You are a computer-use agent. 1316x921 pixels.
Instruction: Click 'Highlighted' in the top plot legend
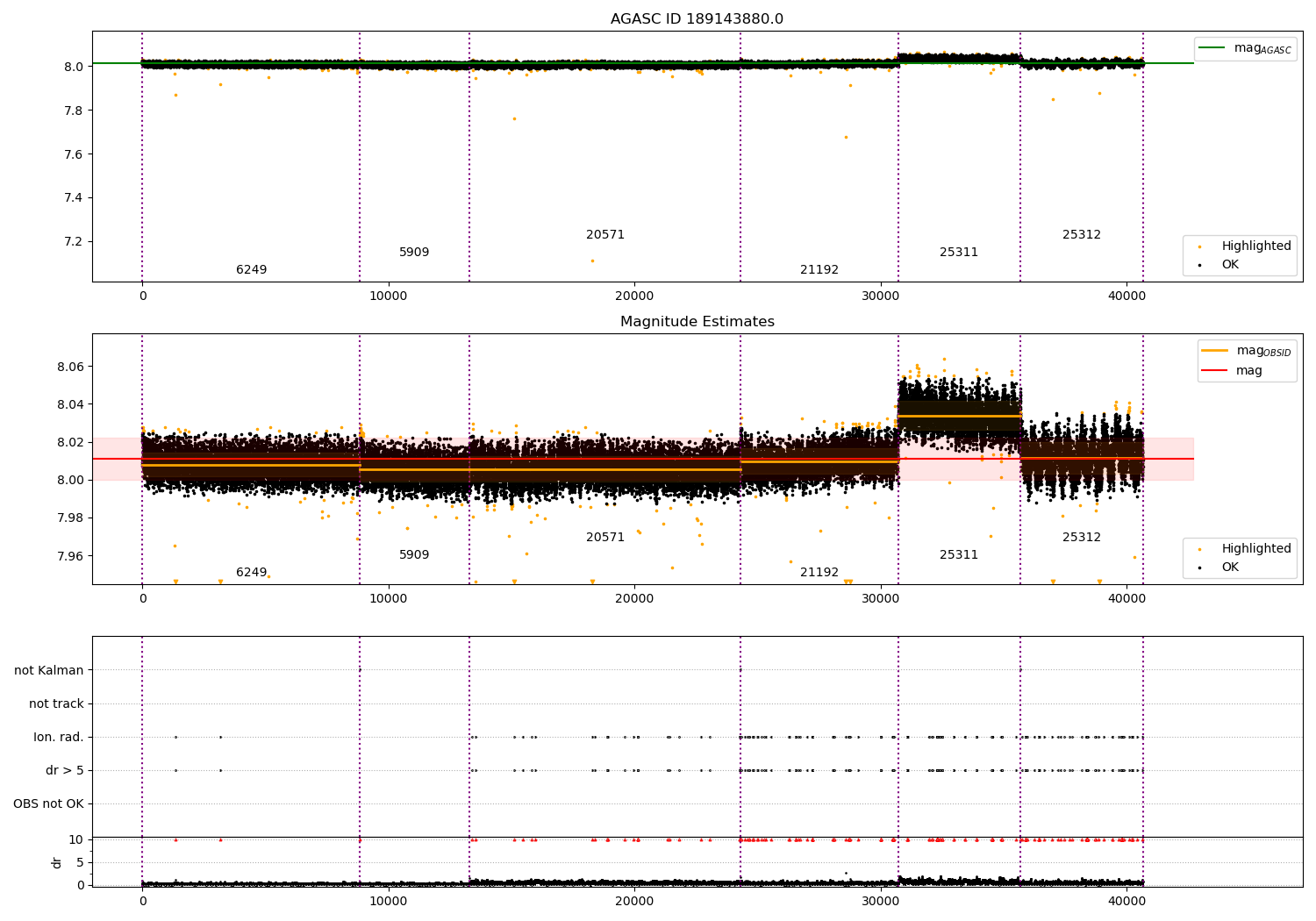click(1255, 246)
